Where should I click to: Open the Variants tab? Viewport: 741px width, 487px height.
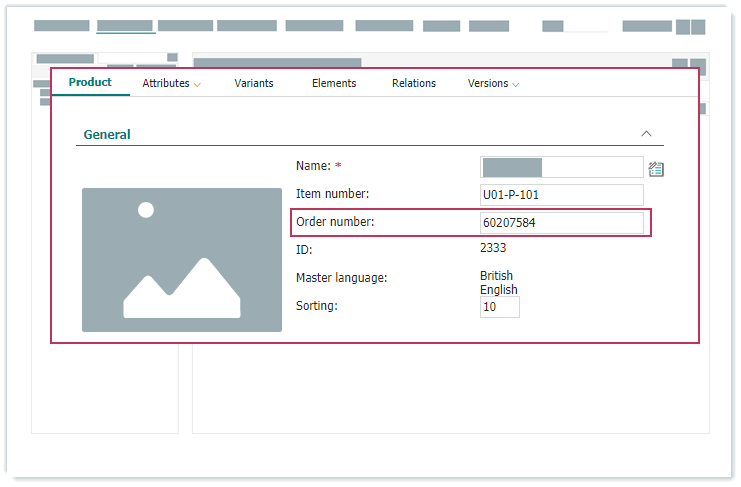click(x=254, y=84)
